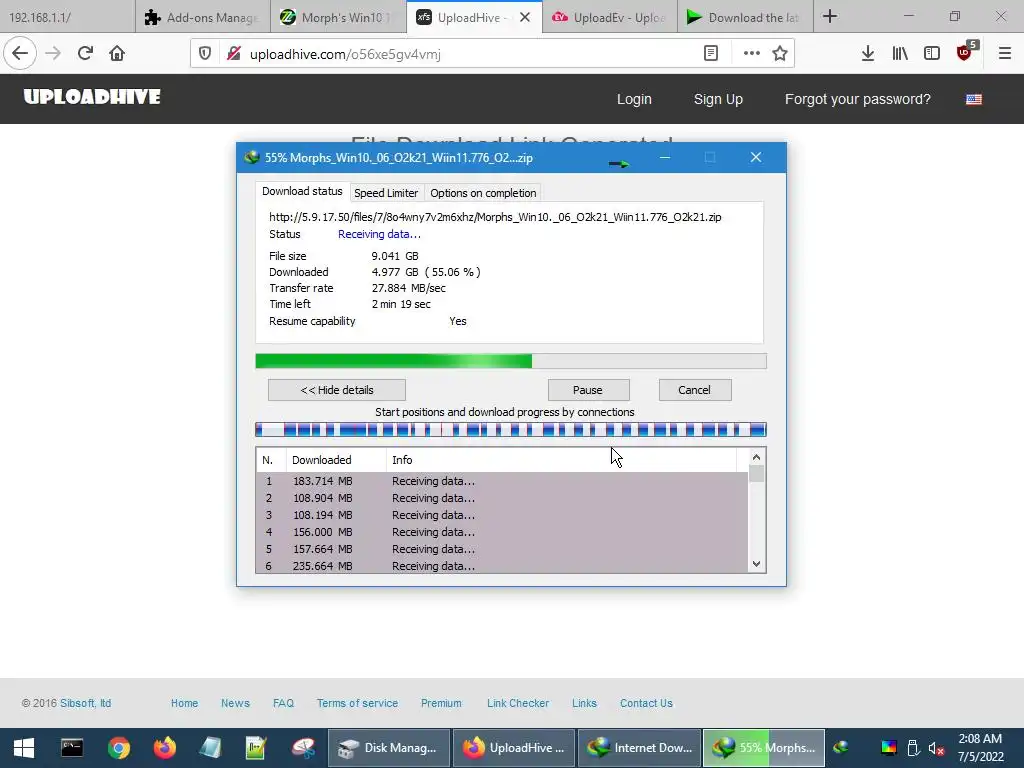Open the paint palette taskbar icon

pyautogui.click(x=303, y=748)
